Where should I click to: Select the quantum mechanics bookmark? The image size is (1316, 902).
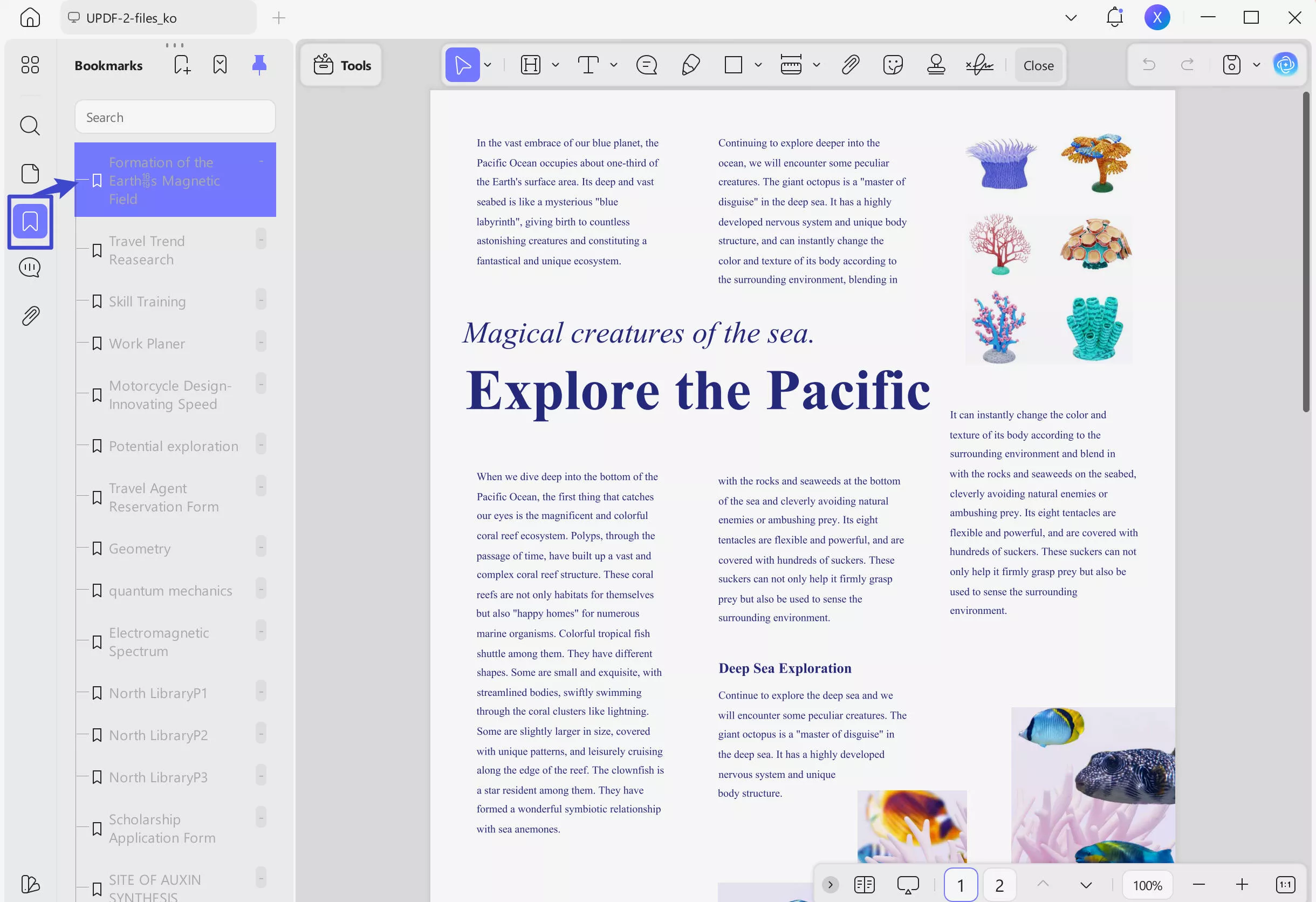[x=175, y=591]
